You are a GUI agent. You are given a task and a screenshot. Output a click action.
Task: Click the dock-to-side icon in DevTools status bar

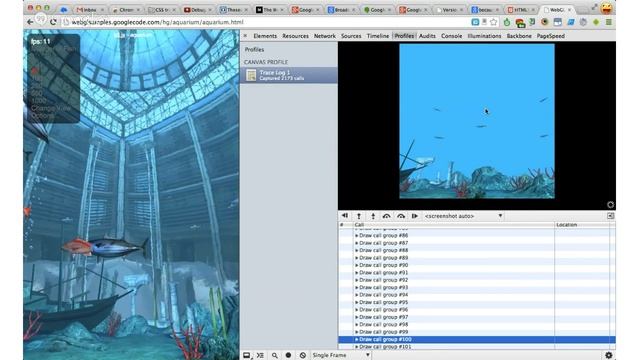(247, 356)
